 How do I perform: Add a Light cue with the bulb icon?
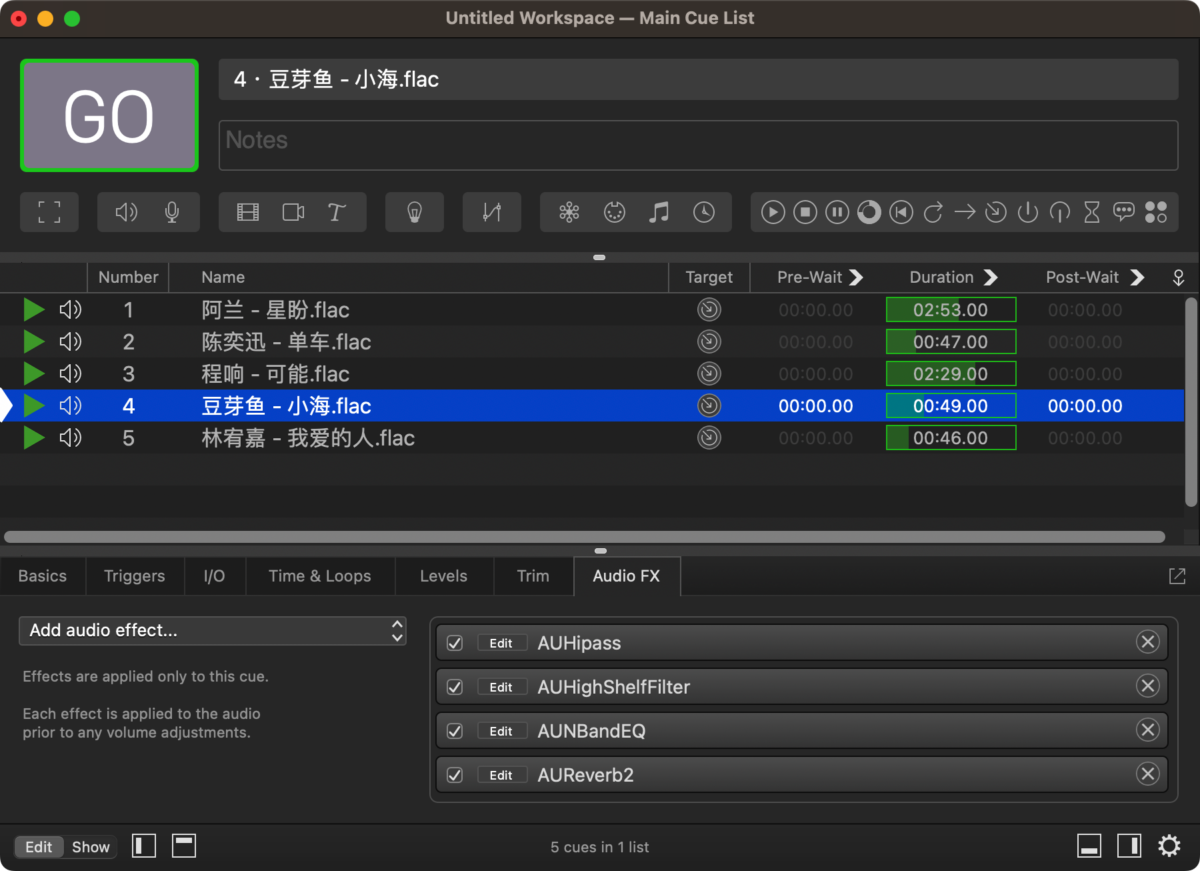click(414, 212)
